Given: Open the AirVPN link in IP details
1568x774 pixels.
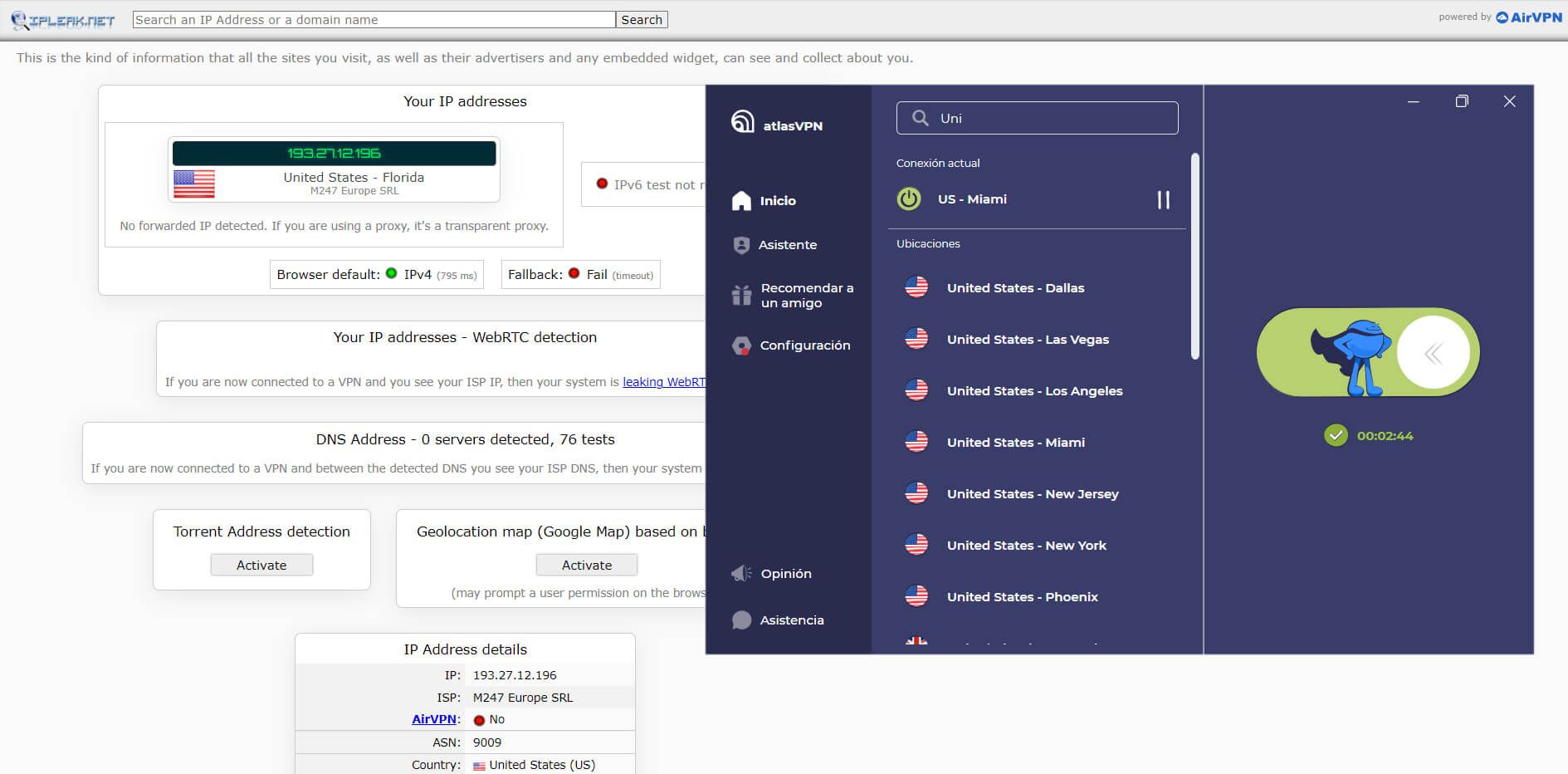Looking at the screenshot, I should coord(434,719).
